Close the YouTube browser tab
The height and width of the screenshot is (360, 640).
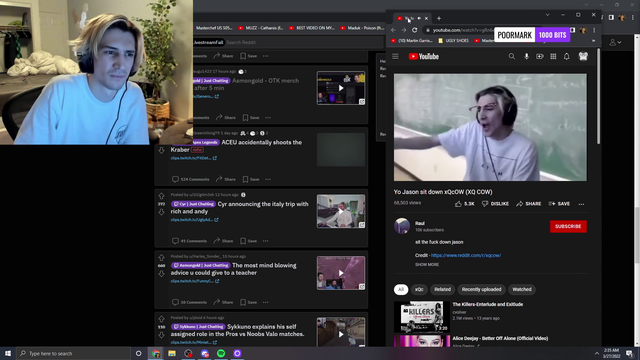point(426,18)
